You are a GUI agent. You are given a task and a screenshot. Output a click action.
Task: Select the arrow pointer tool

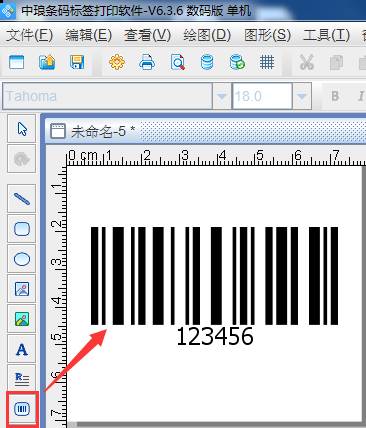click(22, 129)
